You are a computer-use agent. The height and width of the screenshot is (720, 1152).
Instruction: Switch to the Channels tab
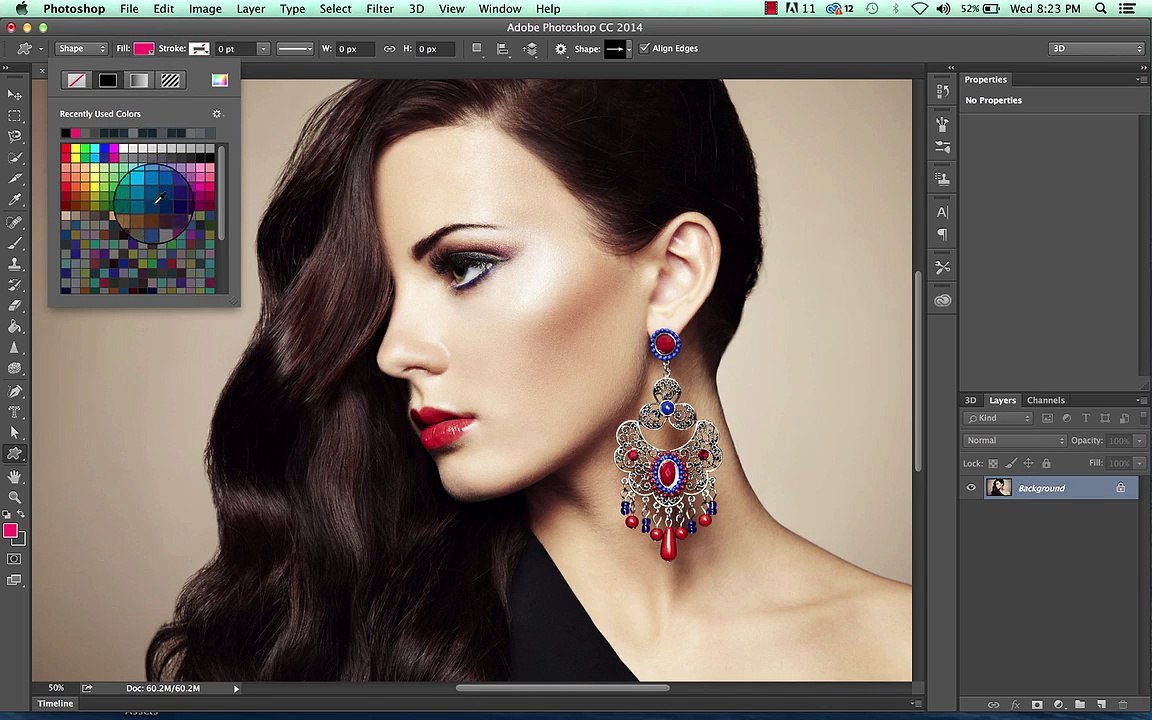pyautogui.click(x=1045, y=400)
